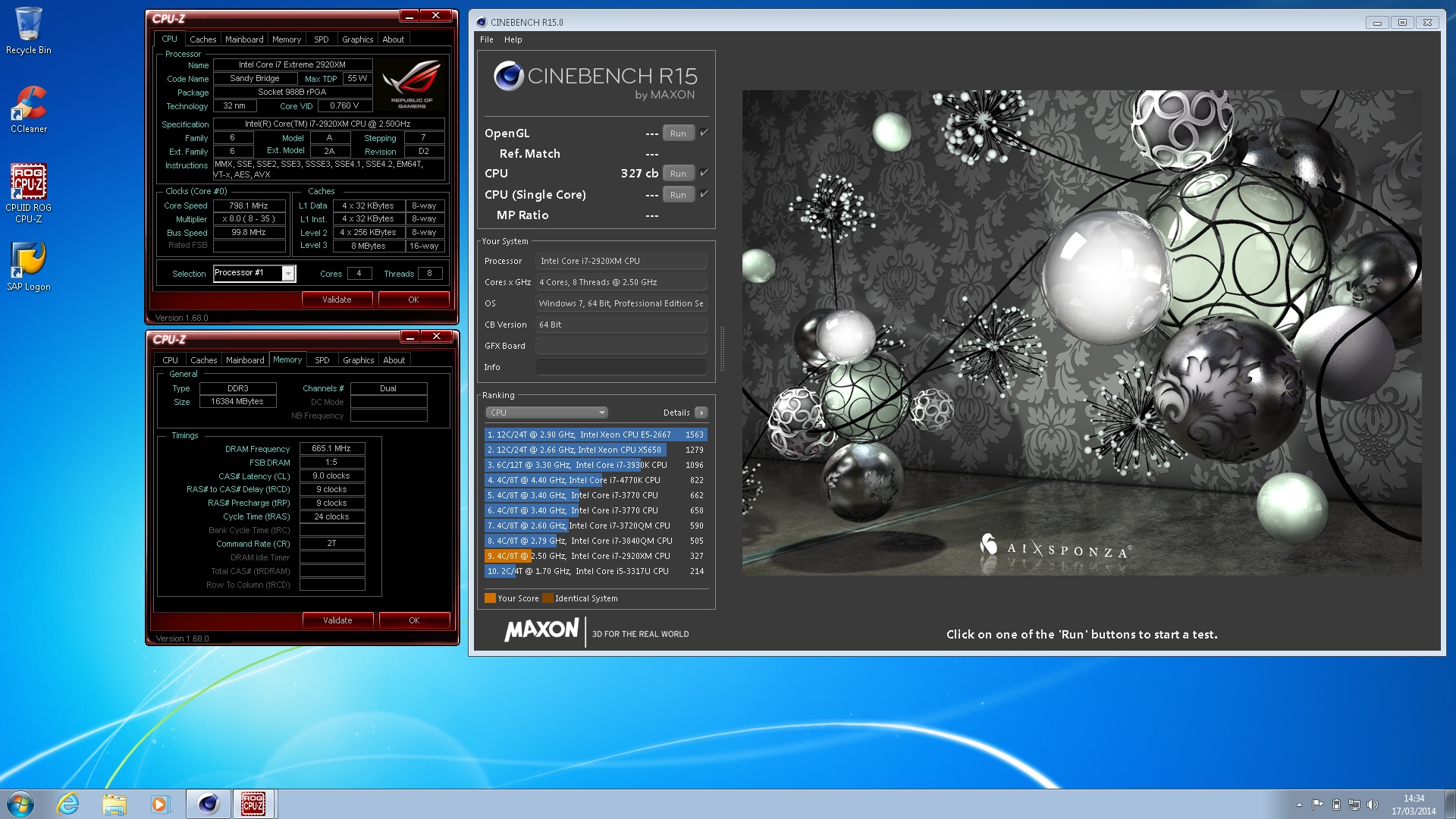Switch to Graphics tab in top CPU-Z window
This screenshot has width=1456, height=819.
[357, 39]
